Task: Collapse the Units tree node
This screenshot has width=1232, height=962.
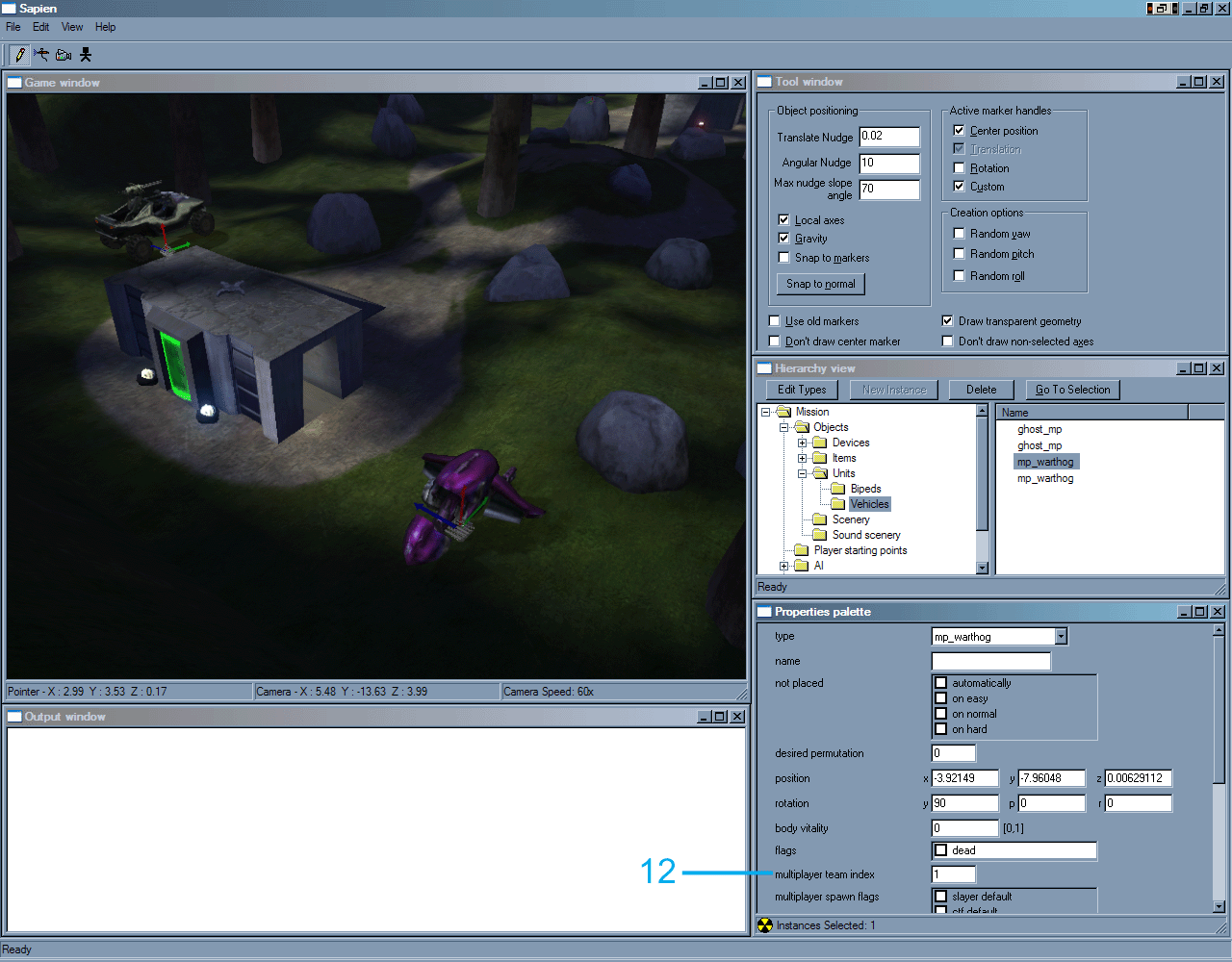Action: pos(803,473)
